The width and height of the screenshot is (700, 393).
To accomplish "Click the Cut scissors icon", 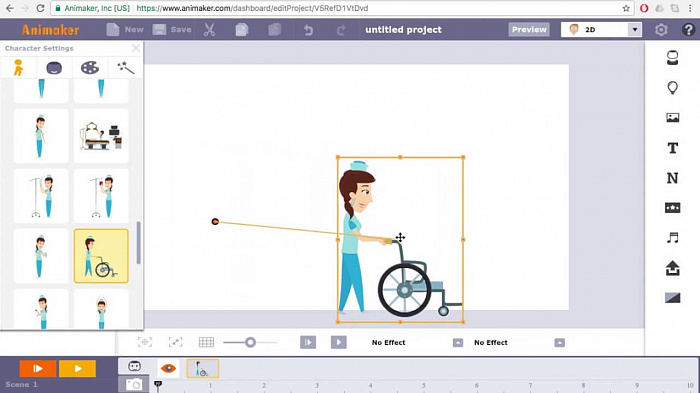I will [x=209, y=30].
